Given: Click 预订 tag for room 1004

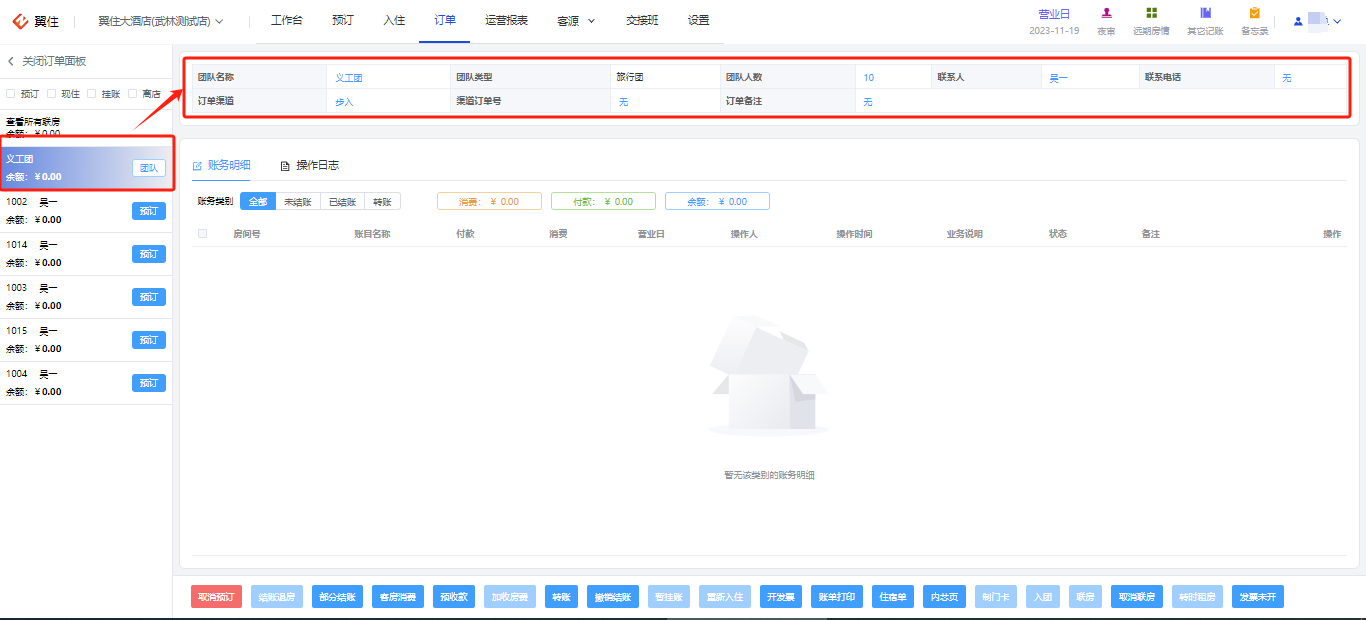Looking at the screenshot, I should (x=149, y=383).
